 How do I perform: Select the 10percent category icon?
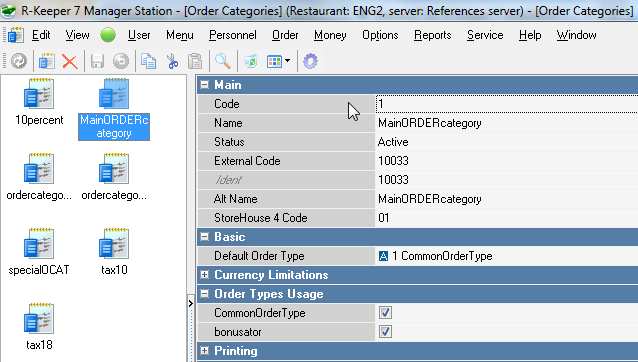click(39, 102)
